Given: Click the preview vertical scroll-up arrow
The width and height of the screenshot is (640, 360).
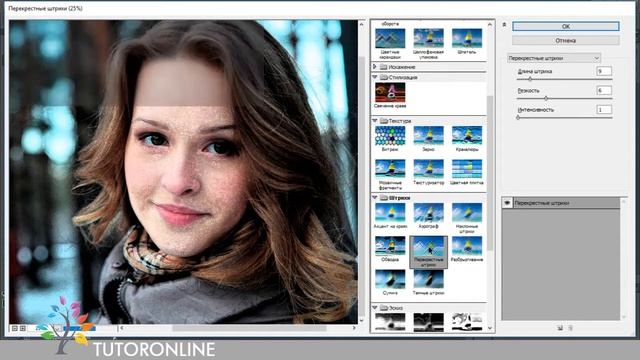Looking at the screenshot, I should coord(361,25).
